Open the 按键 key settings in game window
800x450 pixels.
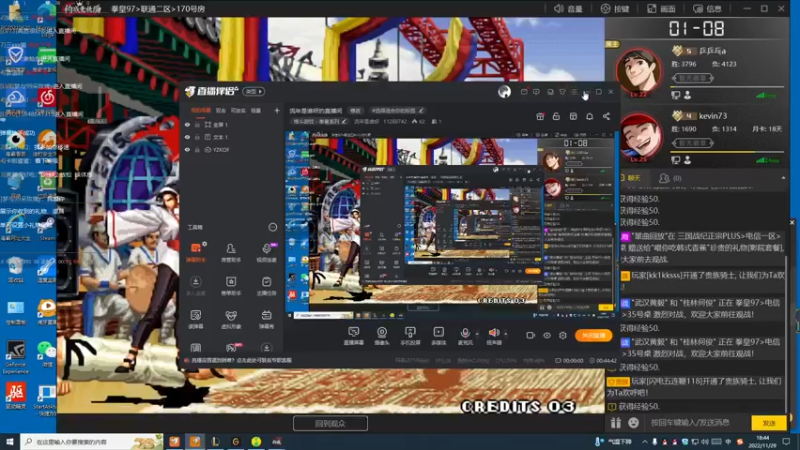click(x=615, y=9)
